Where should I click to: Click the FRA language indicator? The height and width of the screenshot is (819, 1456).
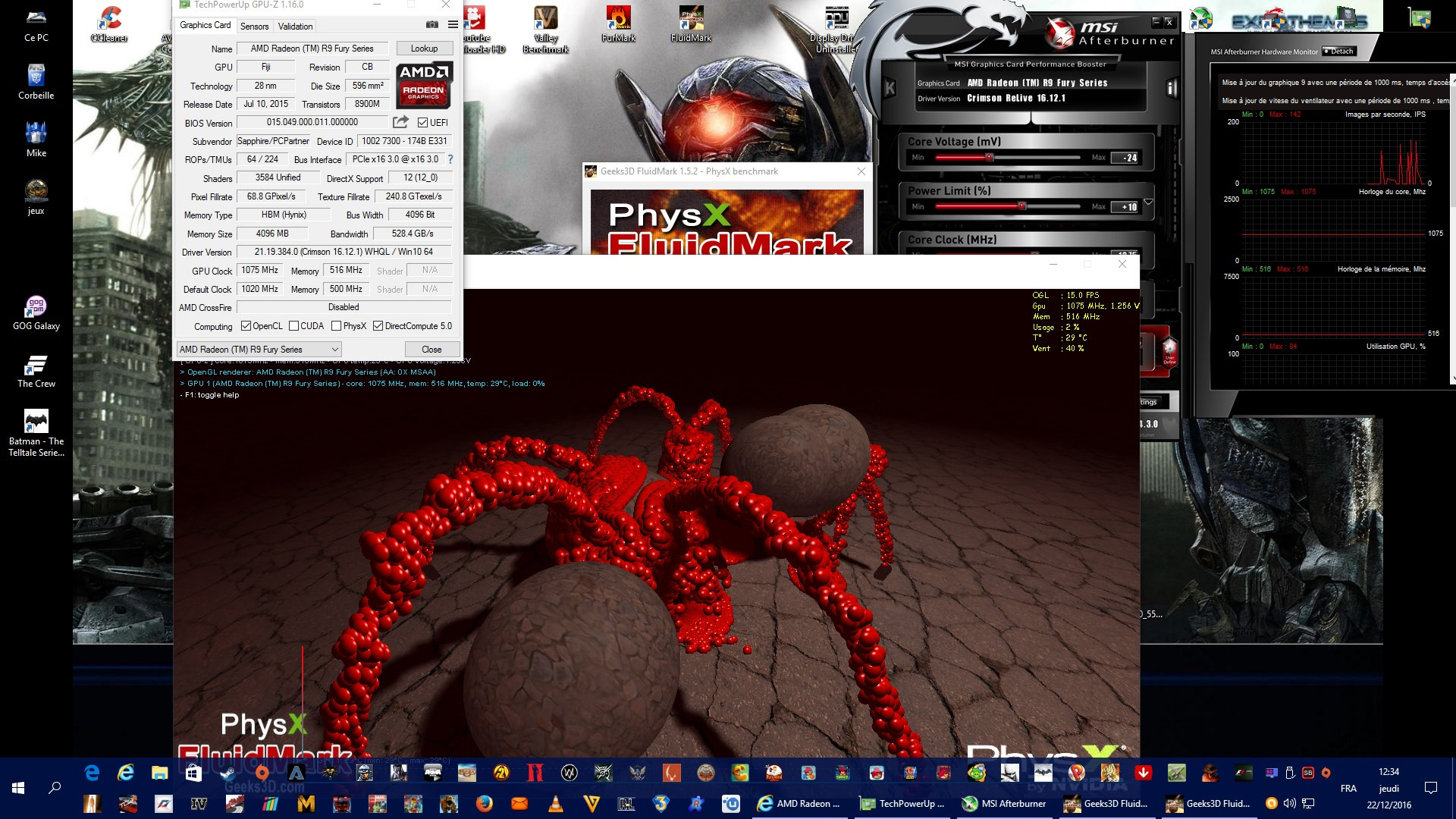(1348, 789)
